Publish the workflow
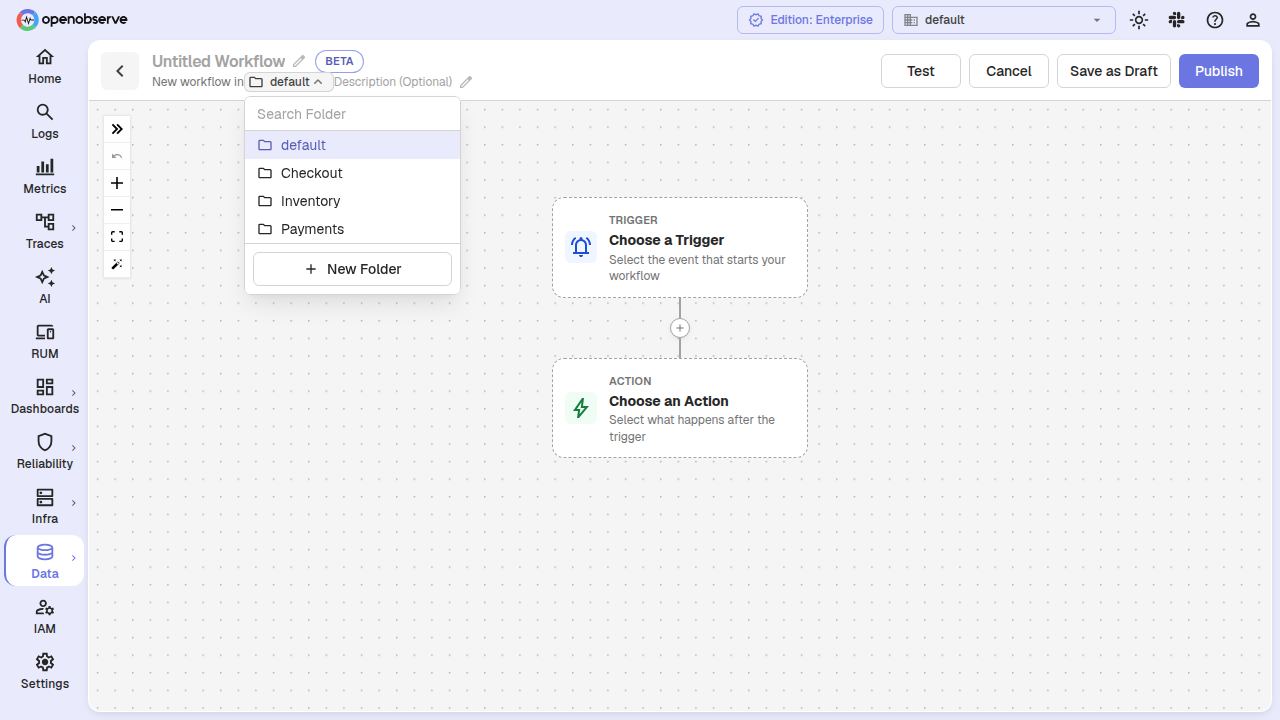The height and width of the screenshot is (720, 1280). click(1219, 71)
